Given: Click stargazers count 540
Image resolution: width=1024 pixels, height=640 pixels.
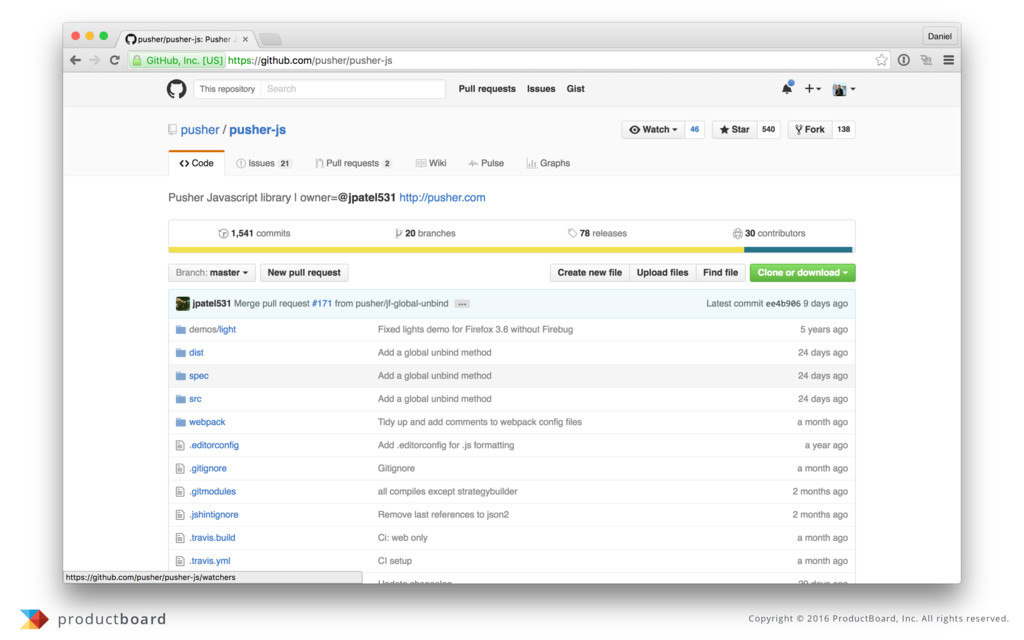Looking at the screenshot, I should (769, 129).
